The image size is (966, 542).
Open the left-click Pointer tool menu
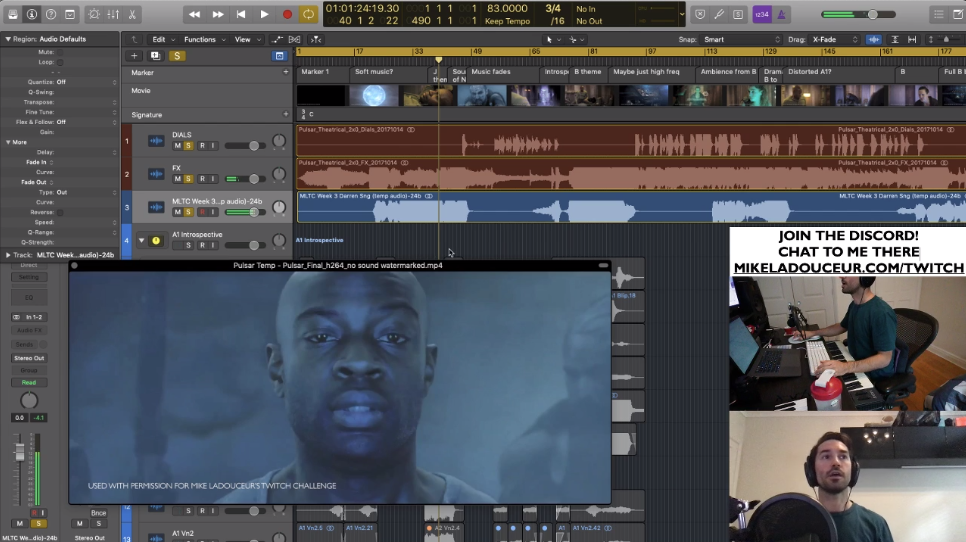553,39
